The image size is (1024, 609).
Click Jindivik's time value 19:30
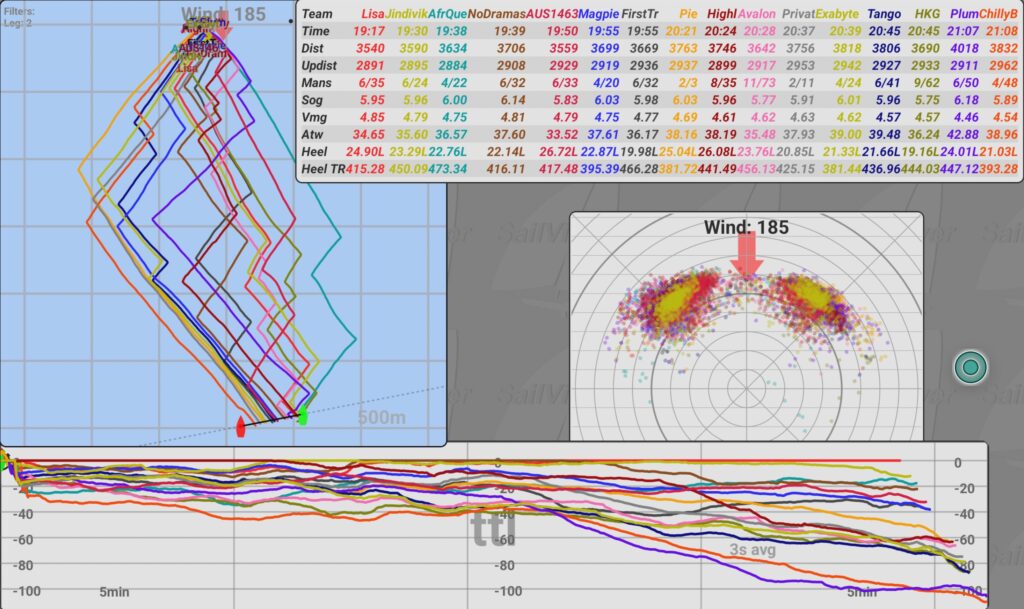click(412, 31)
